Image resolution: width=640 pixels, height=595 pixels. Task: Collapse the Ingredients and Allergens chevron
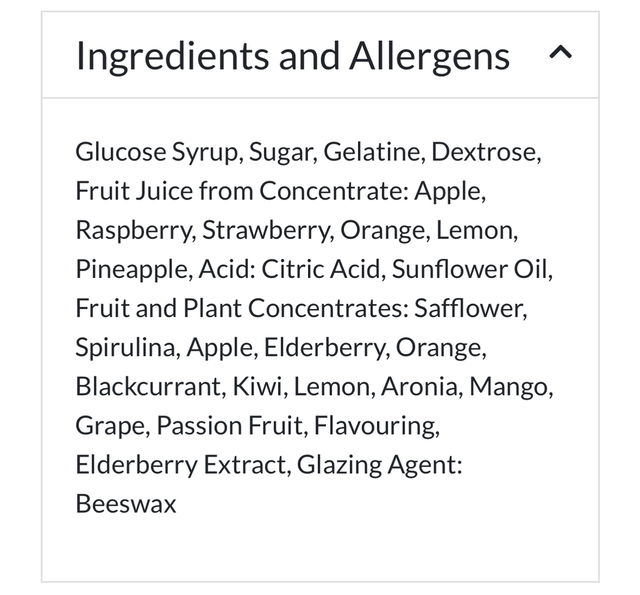[562, 56]
